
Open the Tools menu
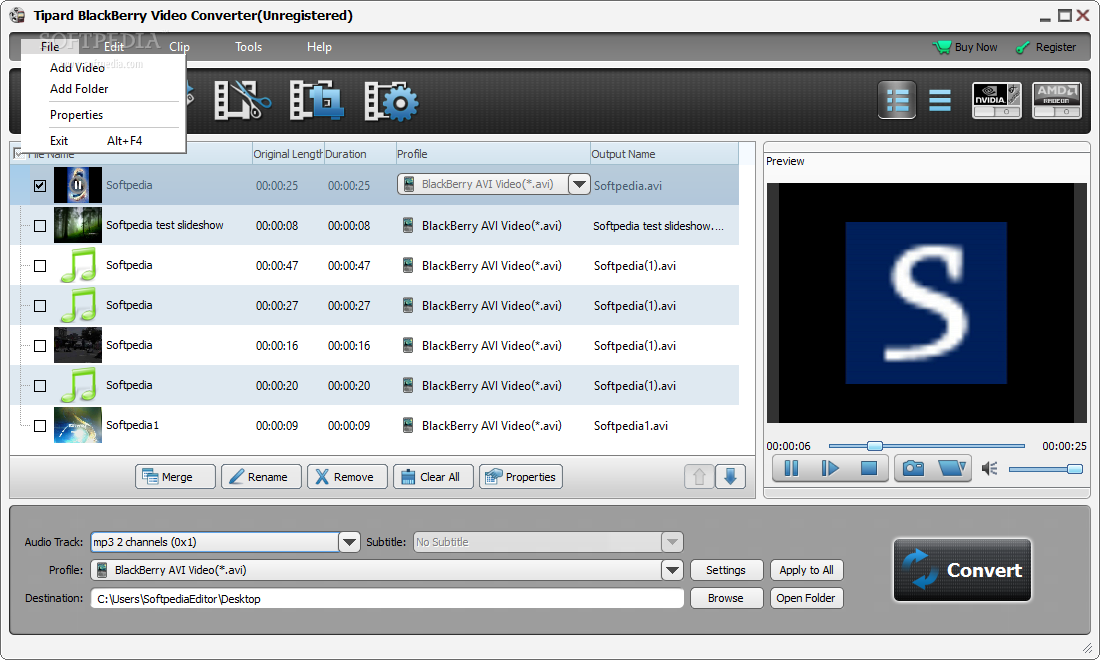click(248, 47)
